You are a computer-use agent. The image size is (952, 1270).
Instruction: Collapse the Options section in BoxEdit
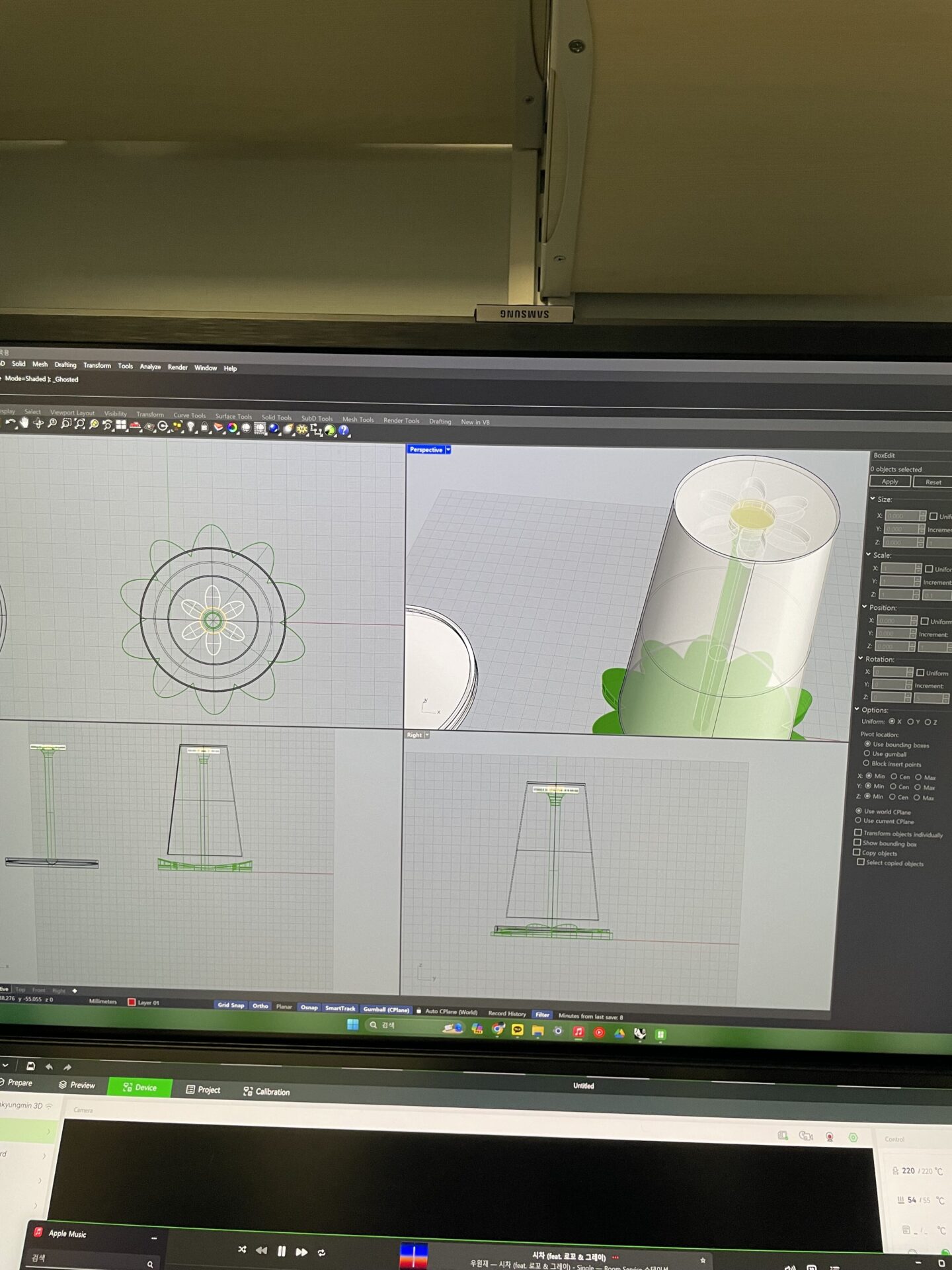pos(857,709)
